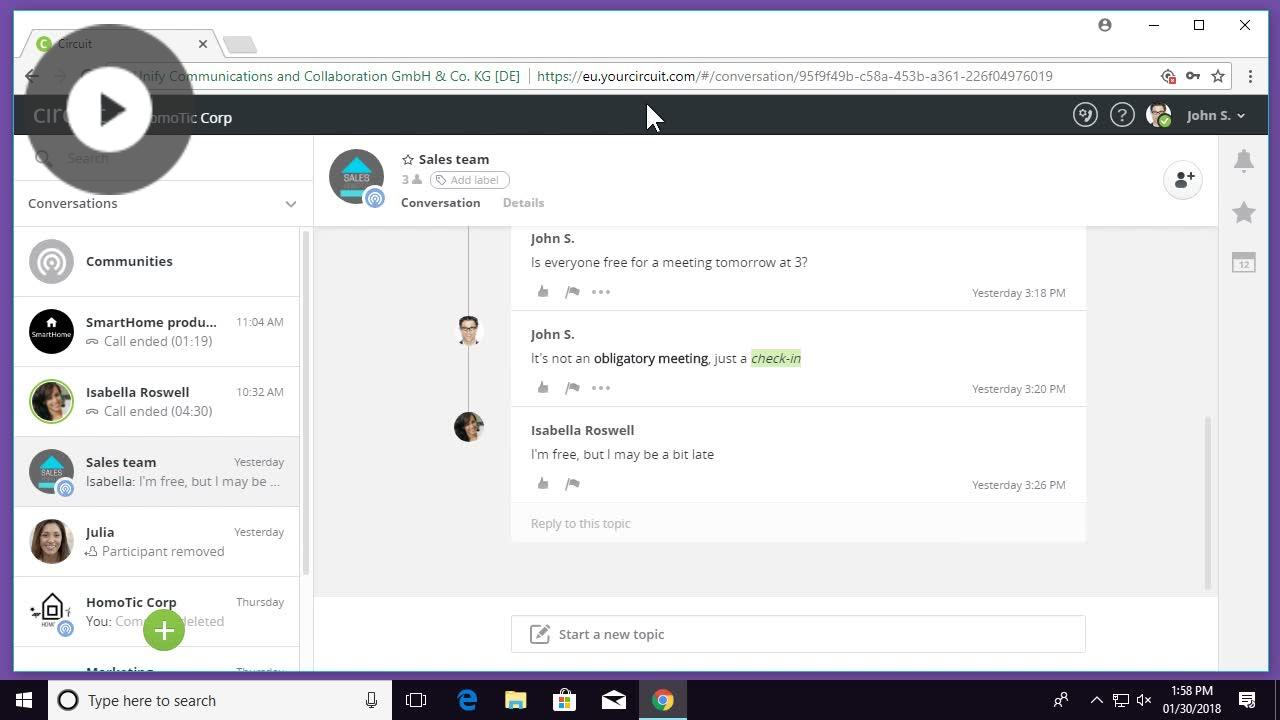This screenshot has height=720, width=1280.
Task: Open Windows action center notifications
Action: pos(1248,700)
